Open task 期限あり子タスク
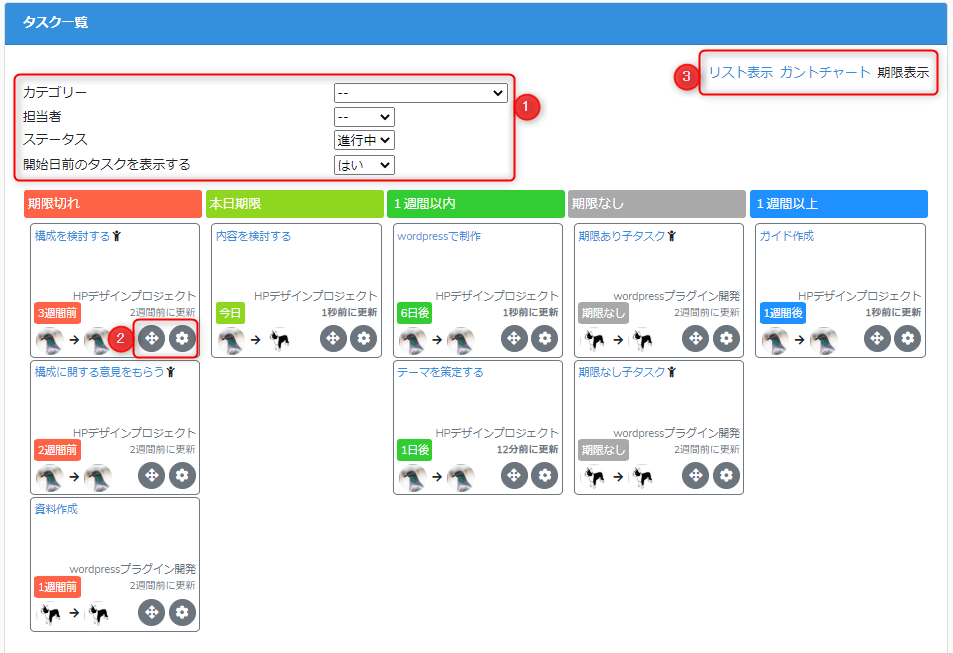This screenshot has height=653, width=953. (x=622, y=236)
